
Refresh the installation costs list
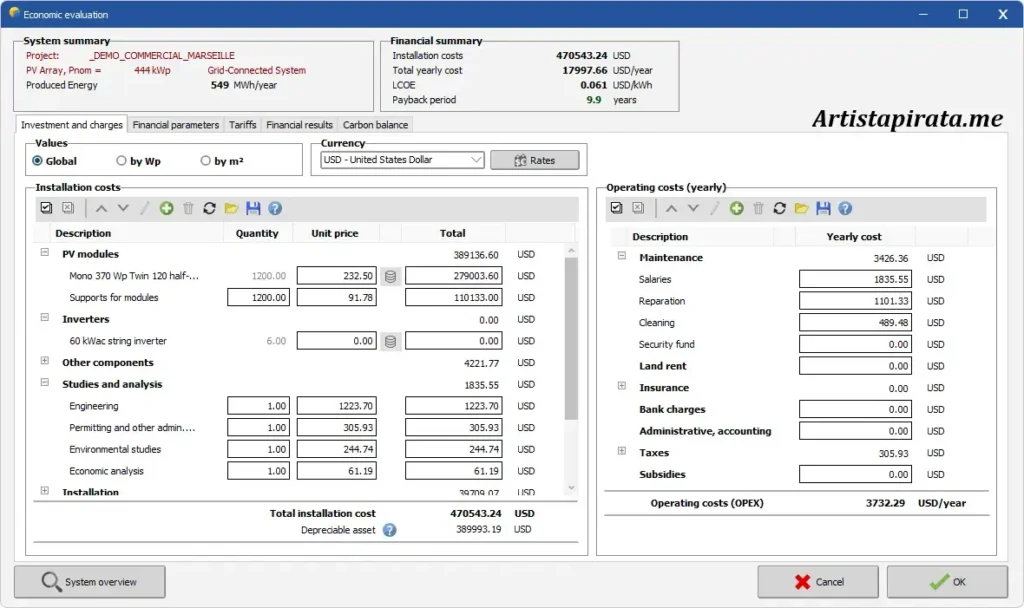click(211, 208)
